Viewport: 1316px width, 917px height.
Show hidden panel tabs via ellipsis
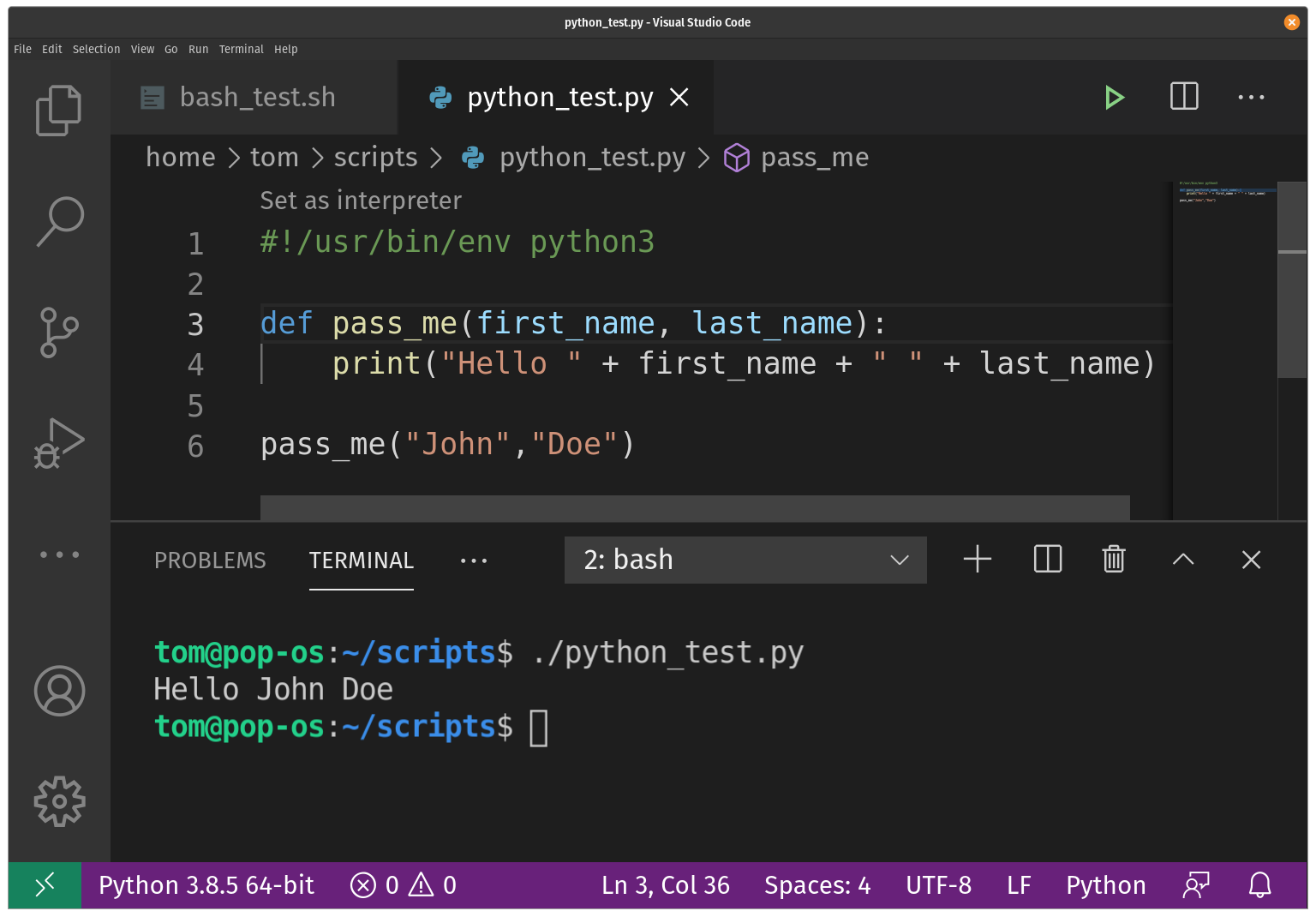tap(473, 560)
